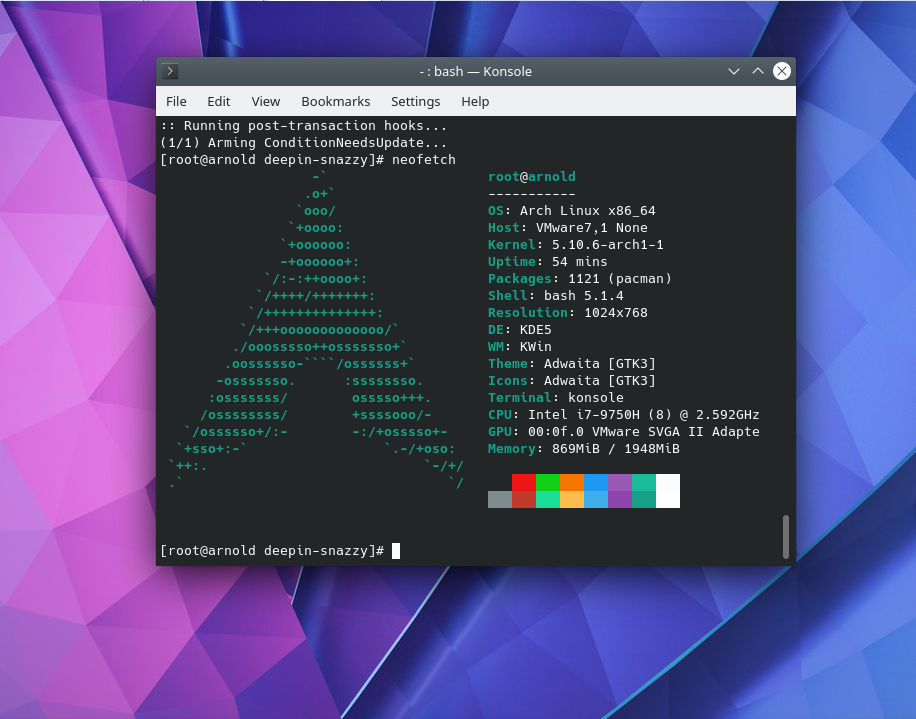Click the 'Uptime: 54 mins' line
This screenshot has height=719, width=916.
548,261
